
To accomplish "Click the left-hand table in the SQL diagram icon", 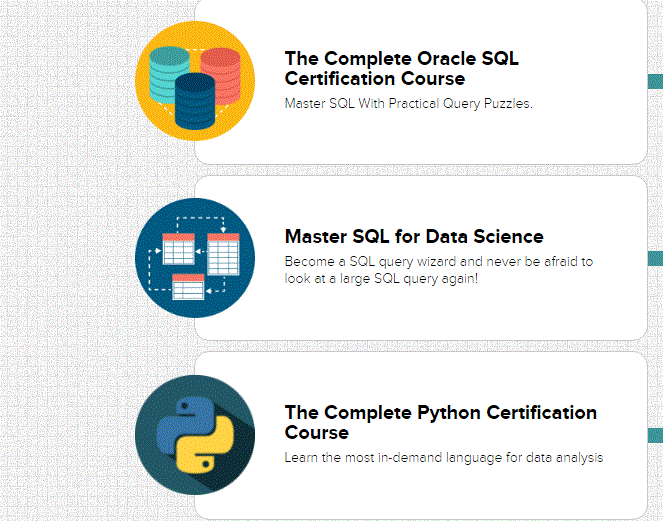I will [178, 249].
